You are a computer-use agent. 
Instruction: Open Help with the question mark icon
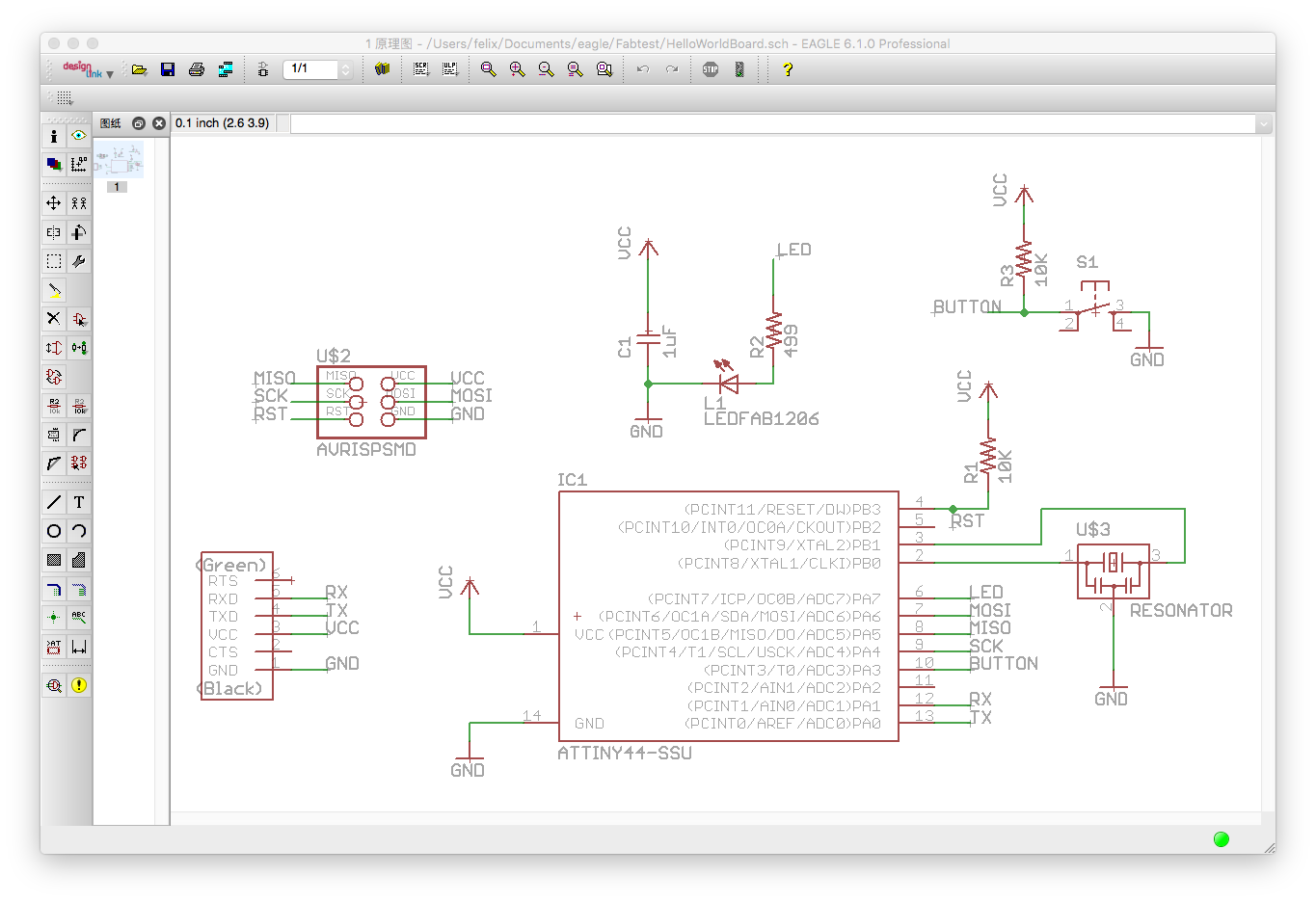click(x=788, y=69)
